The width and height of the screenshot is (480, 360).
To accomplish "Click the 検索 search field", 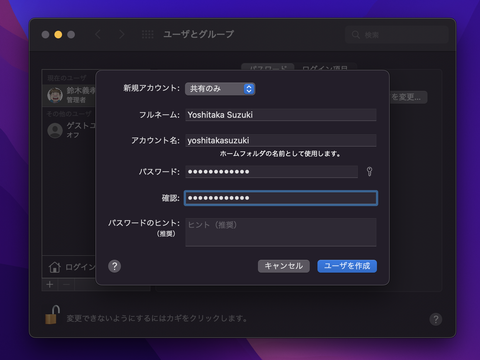I will (x=397, y=35).
